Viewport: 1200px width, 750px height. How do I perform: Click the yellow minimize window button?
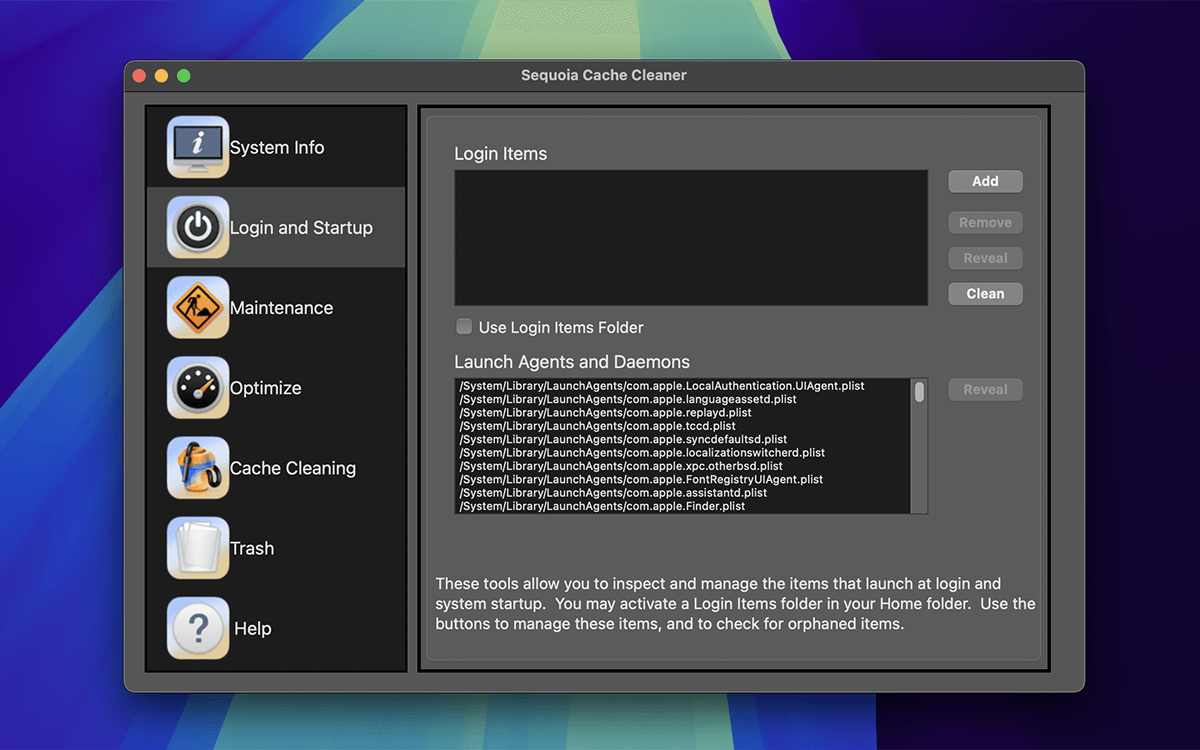[161, 76]
